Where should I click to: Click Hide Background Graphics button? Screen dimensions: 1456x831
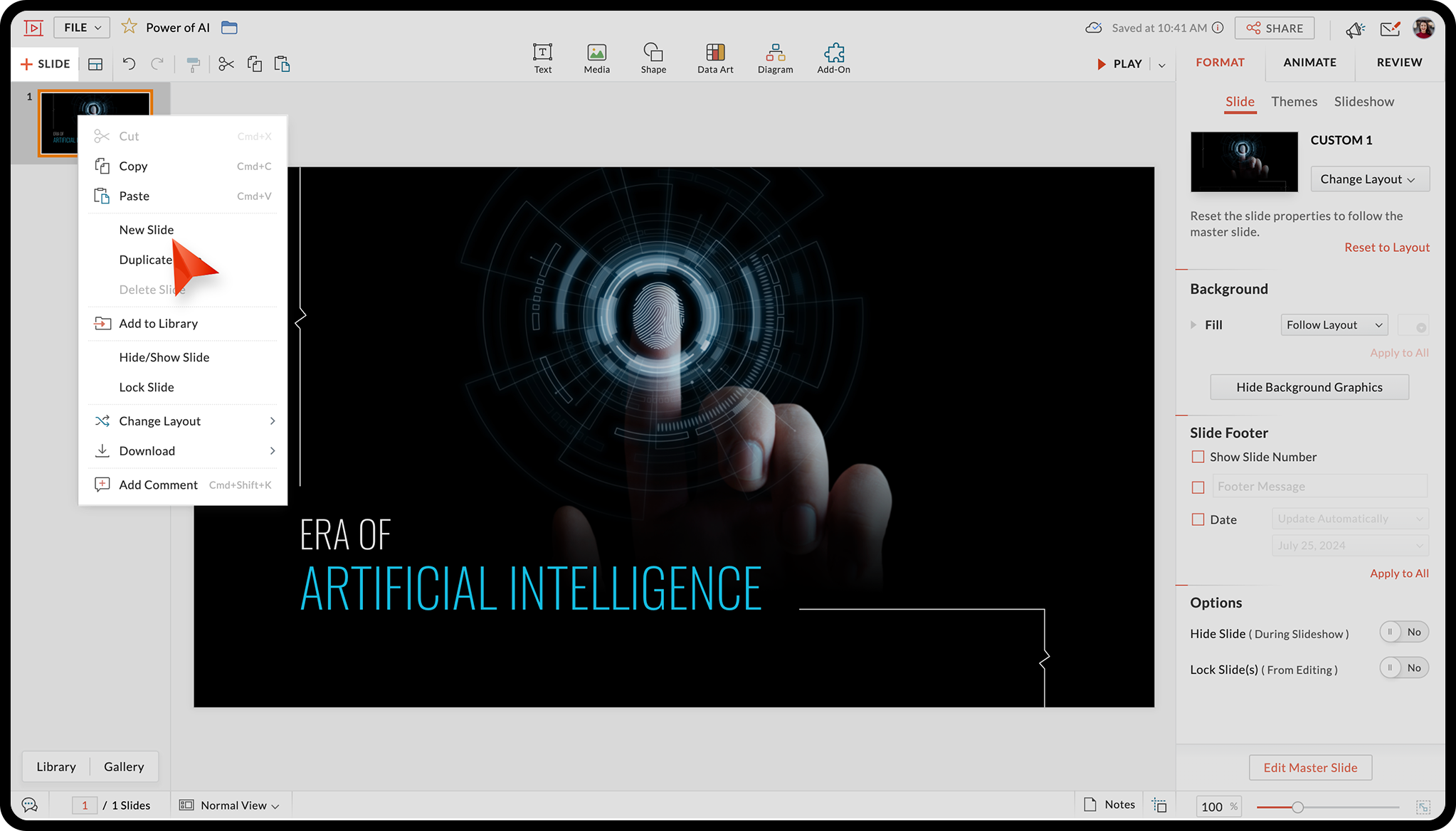pyautogui.click(x=1309, y=387)
